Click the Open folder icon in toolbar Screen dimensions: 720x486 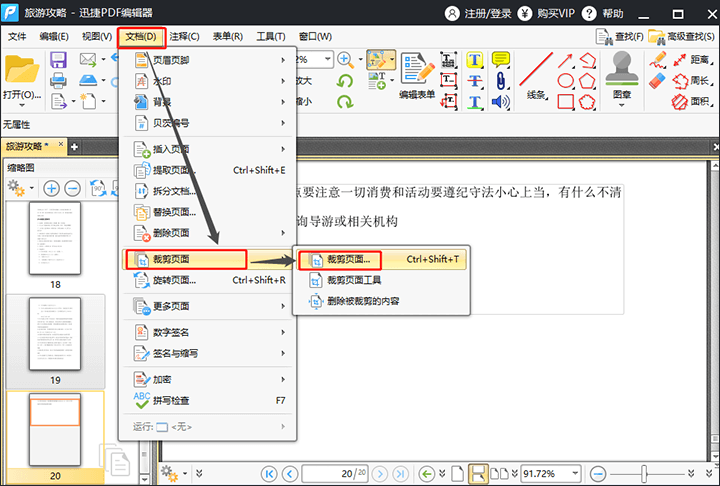coord(22,70)
